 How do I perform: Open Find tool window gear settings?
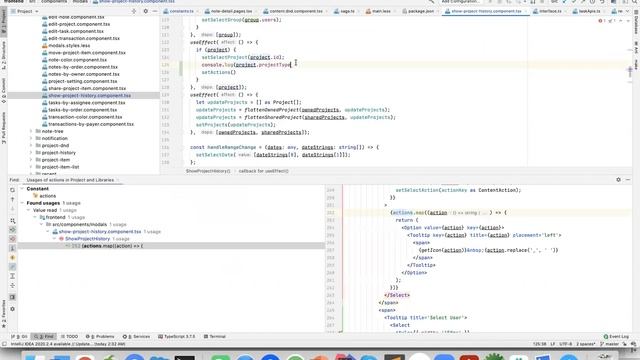[x=618, y=180]
